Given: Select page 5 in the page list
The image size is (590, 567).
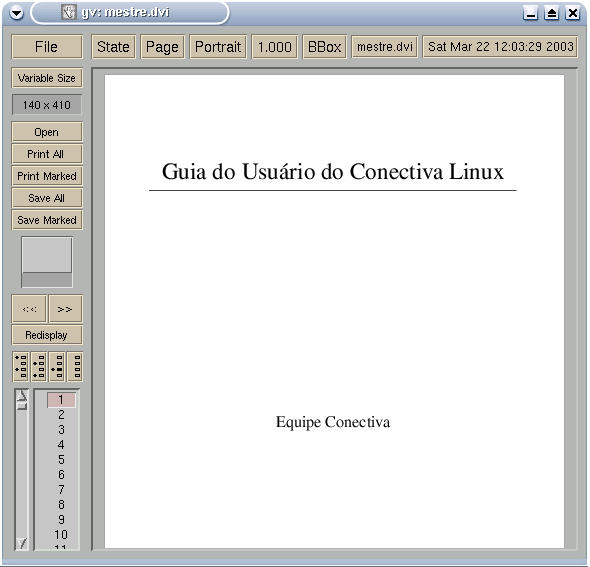Looking at the screenshot, I should 61,459.
